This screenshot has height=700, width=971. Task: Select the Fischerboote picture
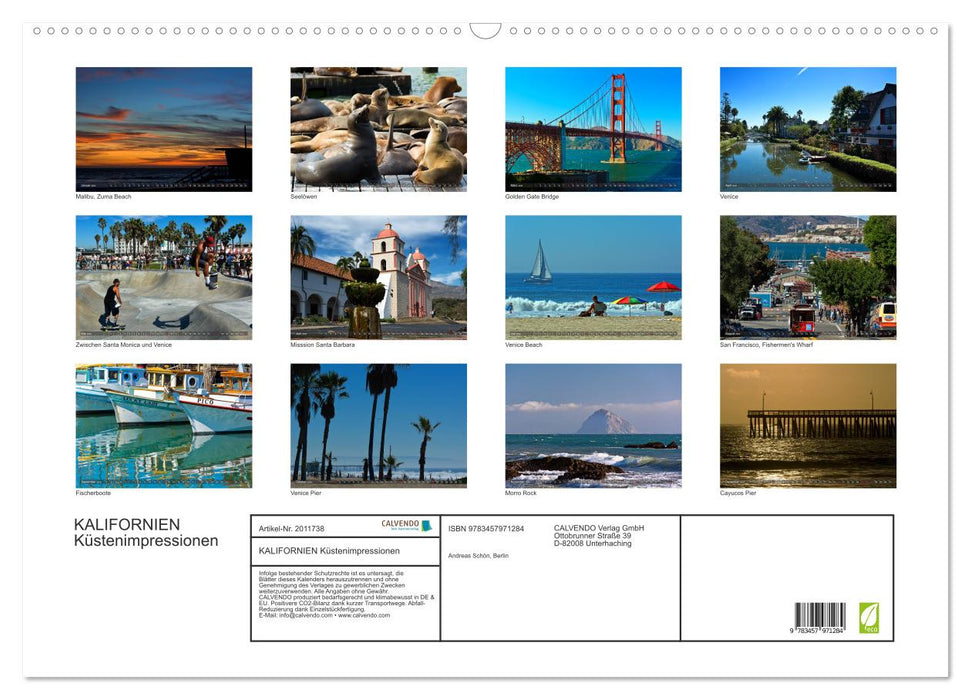coord(163,424)
